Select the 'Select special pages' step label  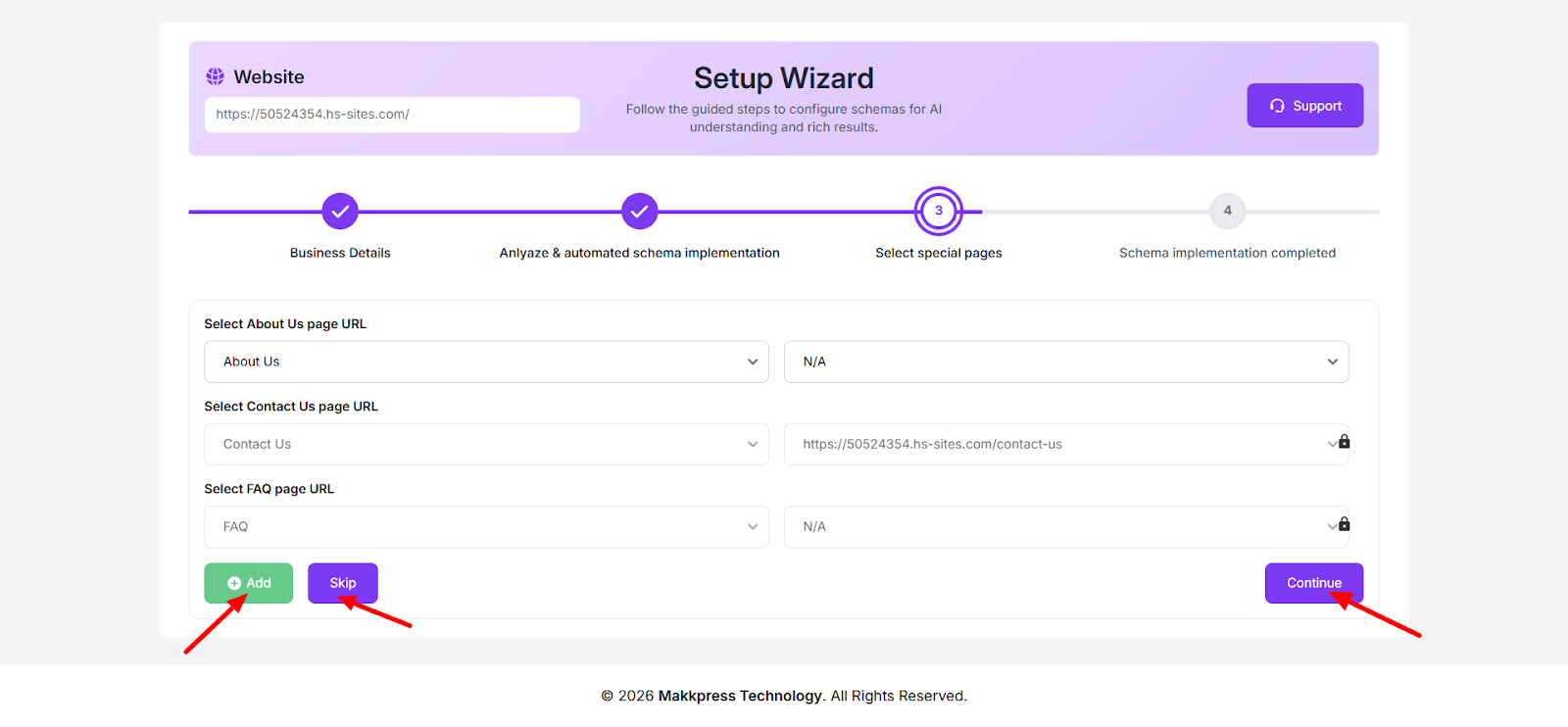(x=938, y=253)
